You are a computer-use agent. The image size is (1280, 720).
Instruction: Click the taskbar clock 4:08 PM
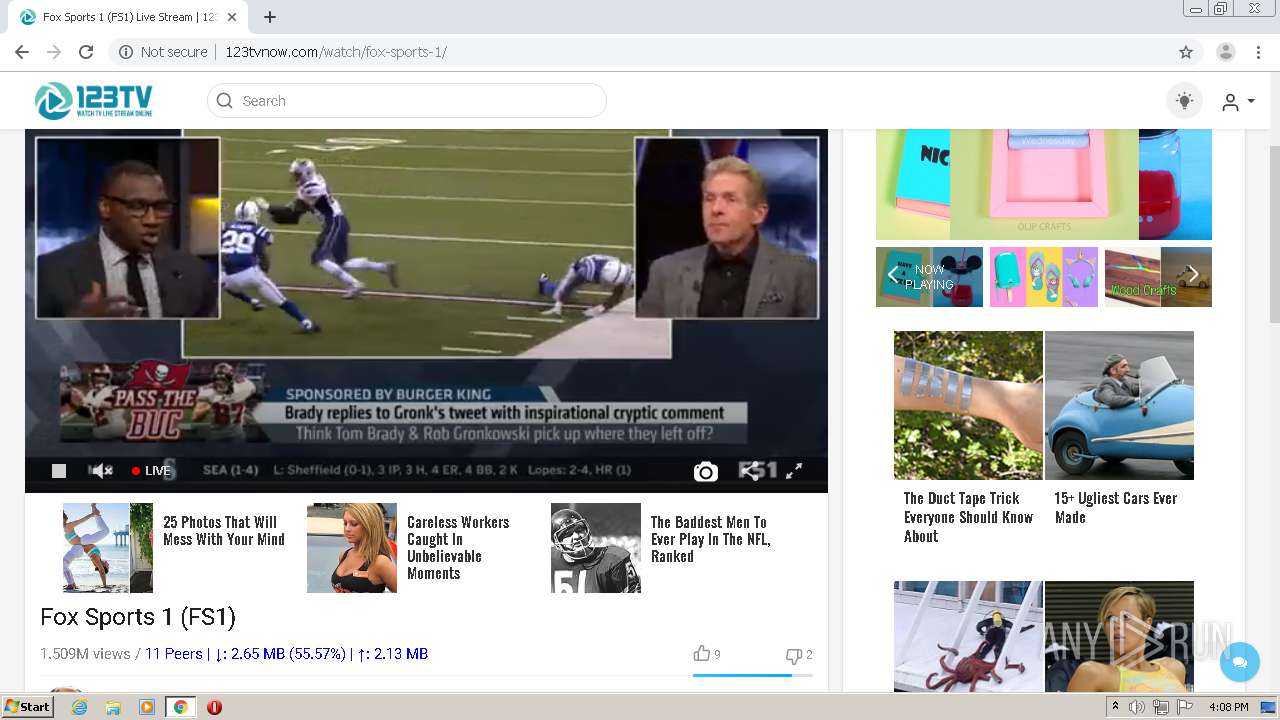click(x=1228, y=707)
